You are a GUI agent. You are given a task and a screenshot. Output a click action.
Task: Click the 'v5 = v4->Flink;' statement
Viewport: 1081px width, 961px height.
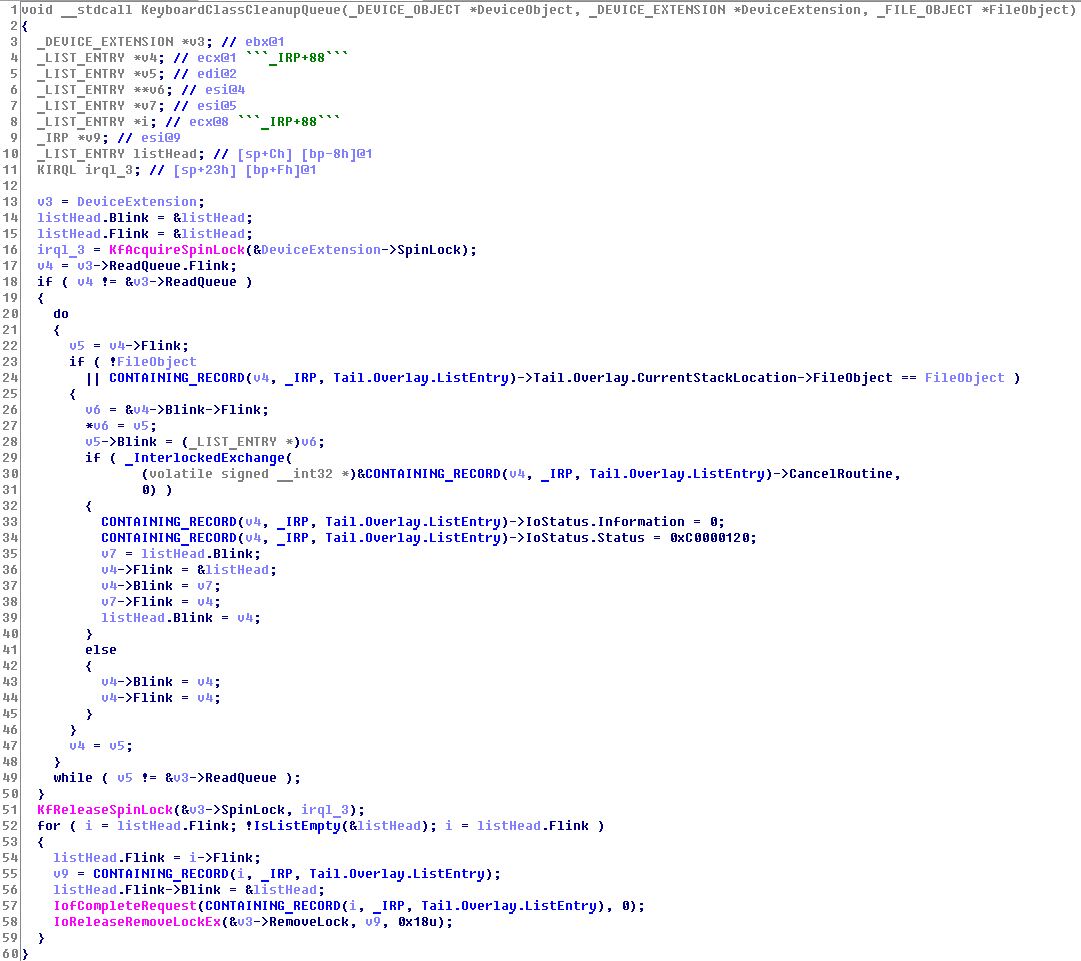129,346
